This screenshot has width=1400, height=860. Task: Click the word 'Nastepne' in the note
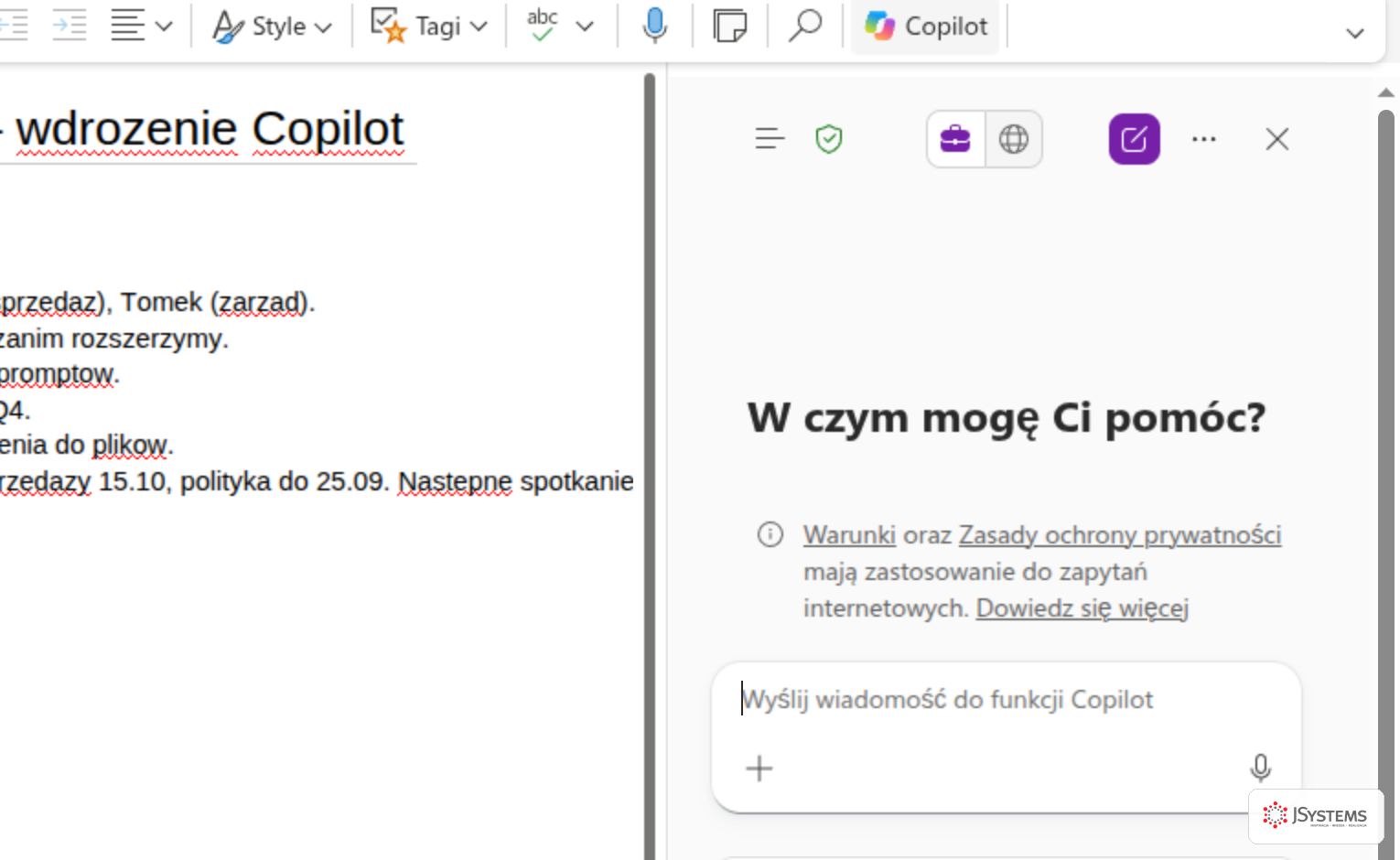pyautogui.click(x=455, y=481)
